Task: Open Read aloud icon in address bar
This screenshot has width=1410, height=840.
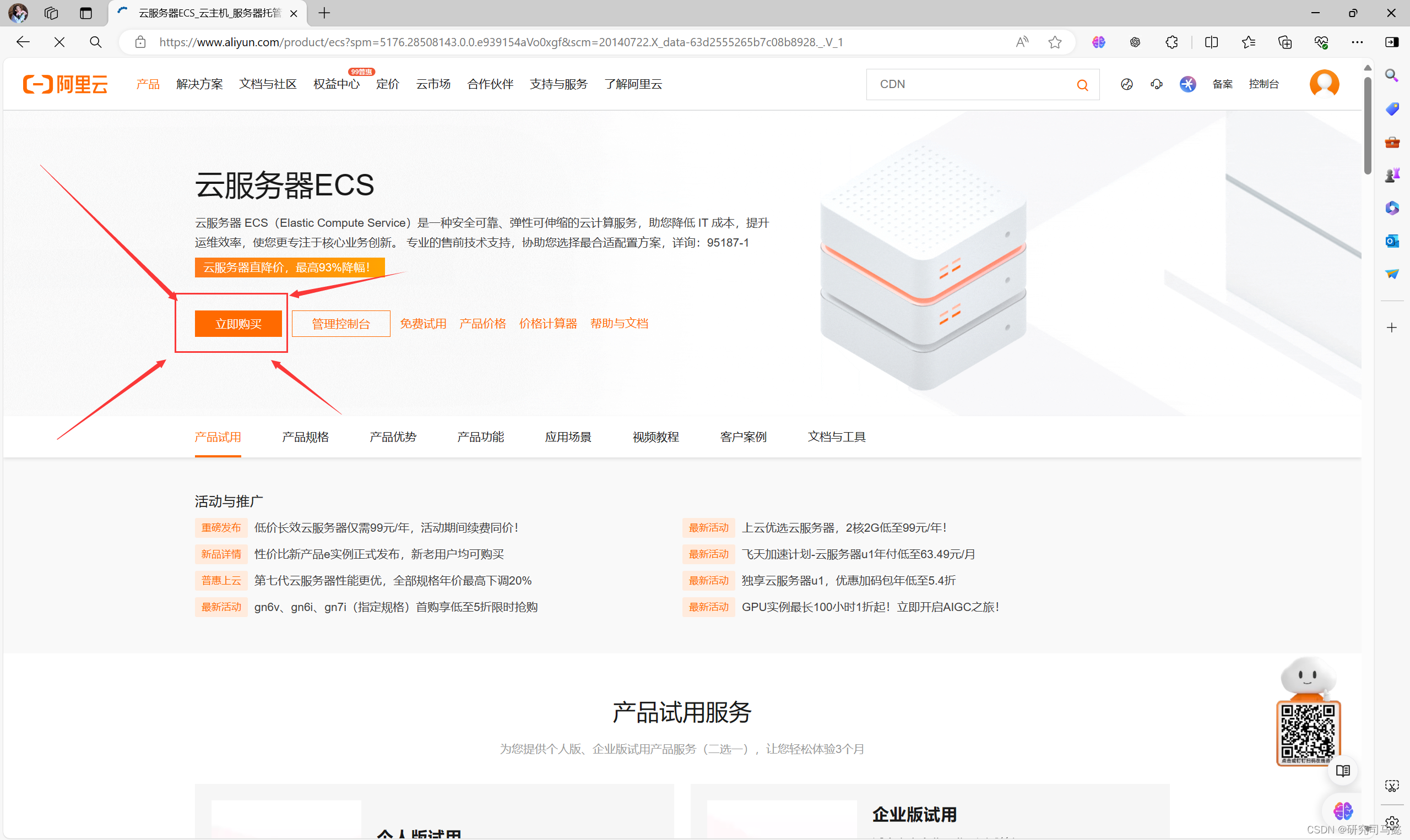Action: coord(1022,42)
